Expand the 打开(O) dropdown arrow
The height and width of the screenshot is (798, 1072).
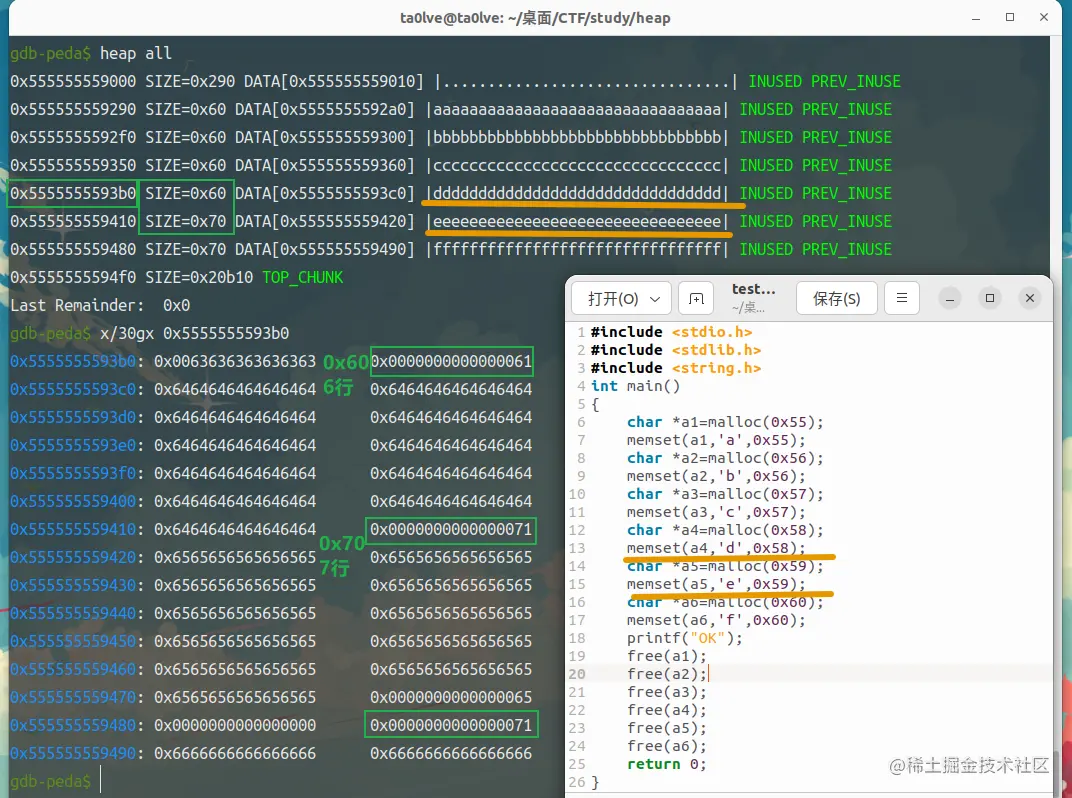[655, 300]
